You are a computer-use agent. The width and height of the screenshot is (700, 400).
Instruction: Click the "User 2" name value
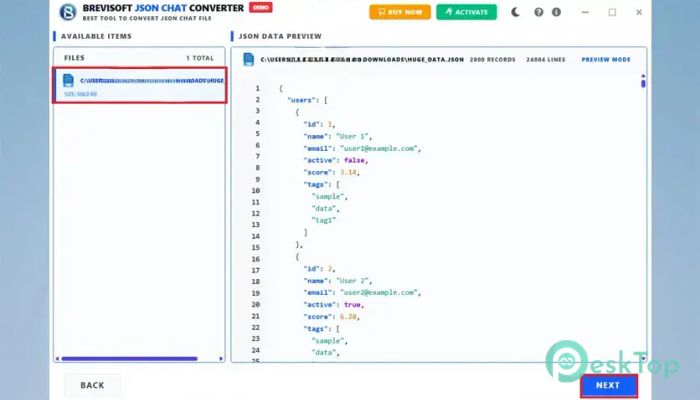pyautogui.click(x=353, y=281)
